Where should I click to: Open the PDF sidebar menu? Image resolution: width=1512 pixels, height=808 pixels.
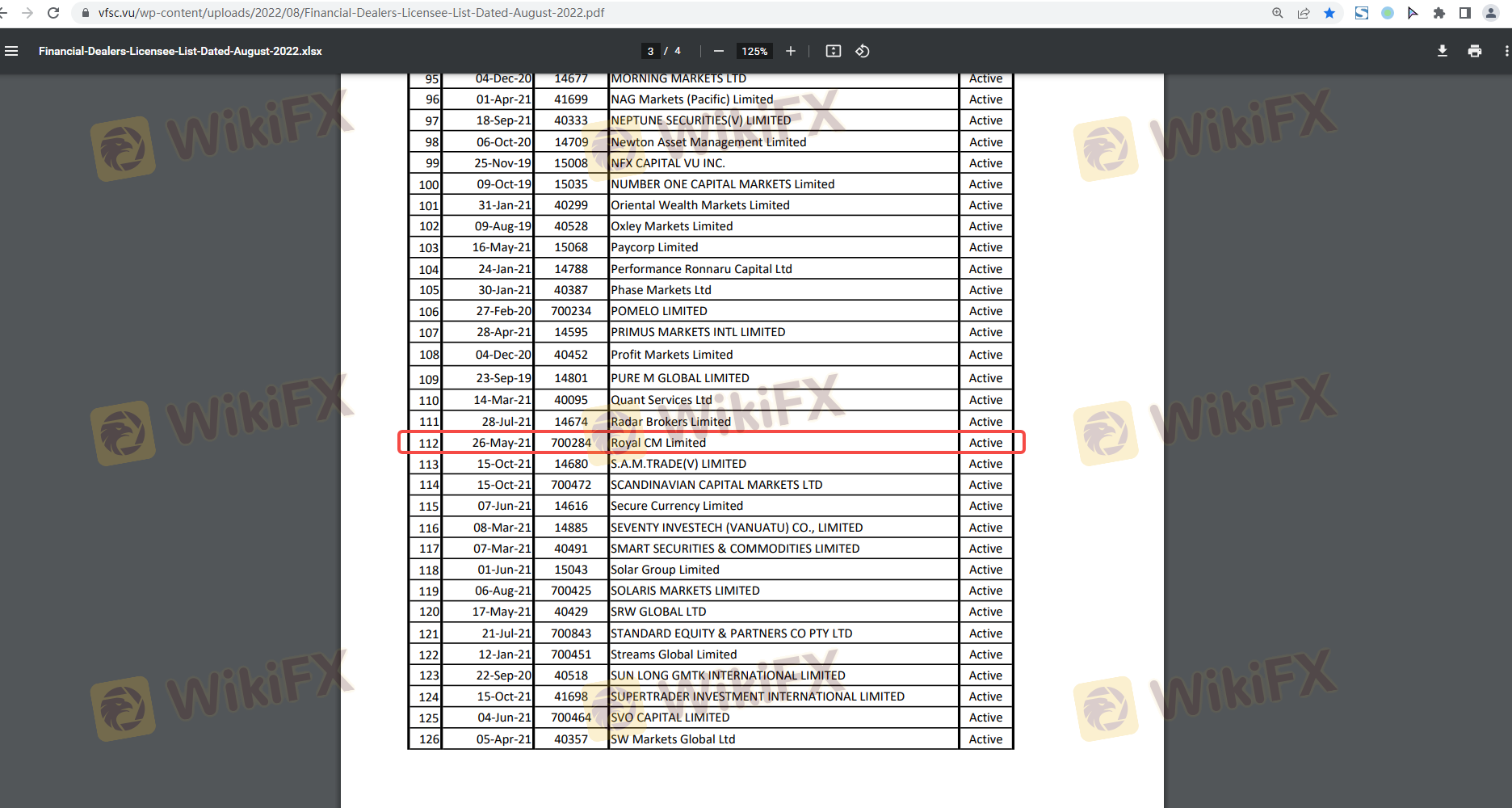point(11,51)
